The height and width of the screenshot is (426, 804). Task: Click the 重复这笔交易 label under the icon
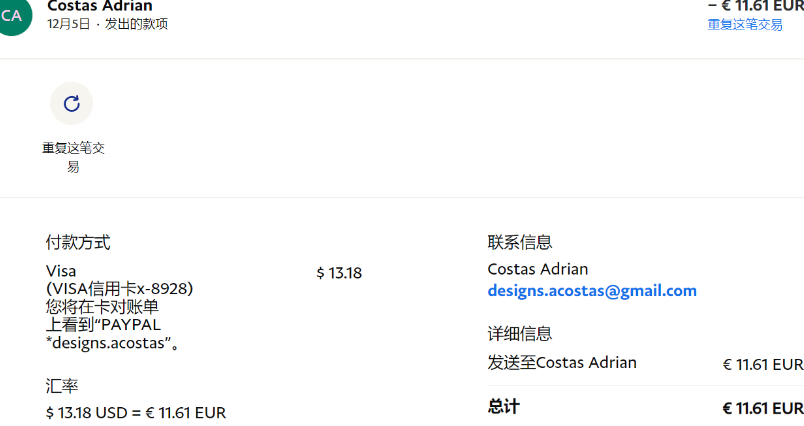(73, 157)
